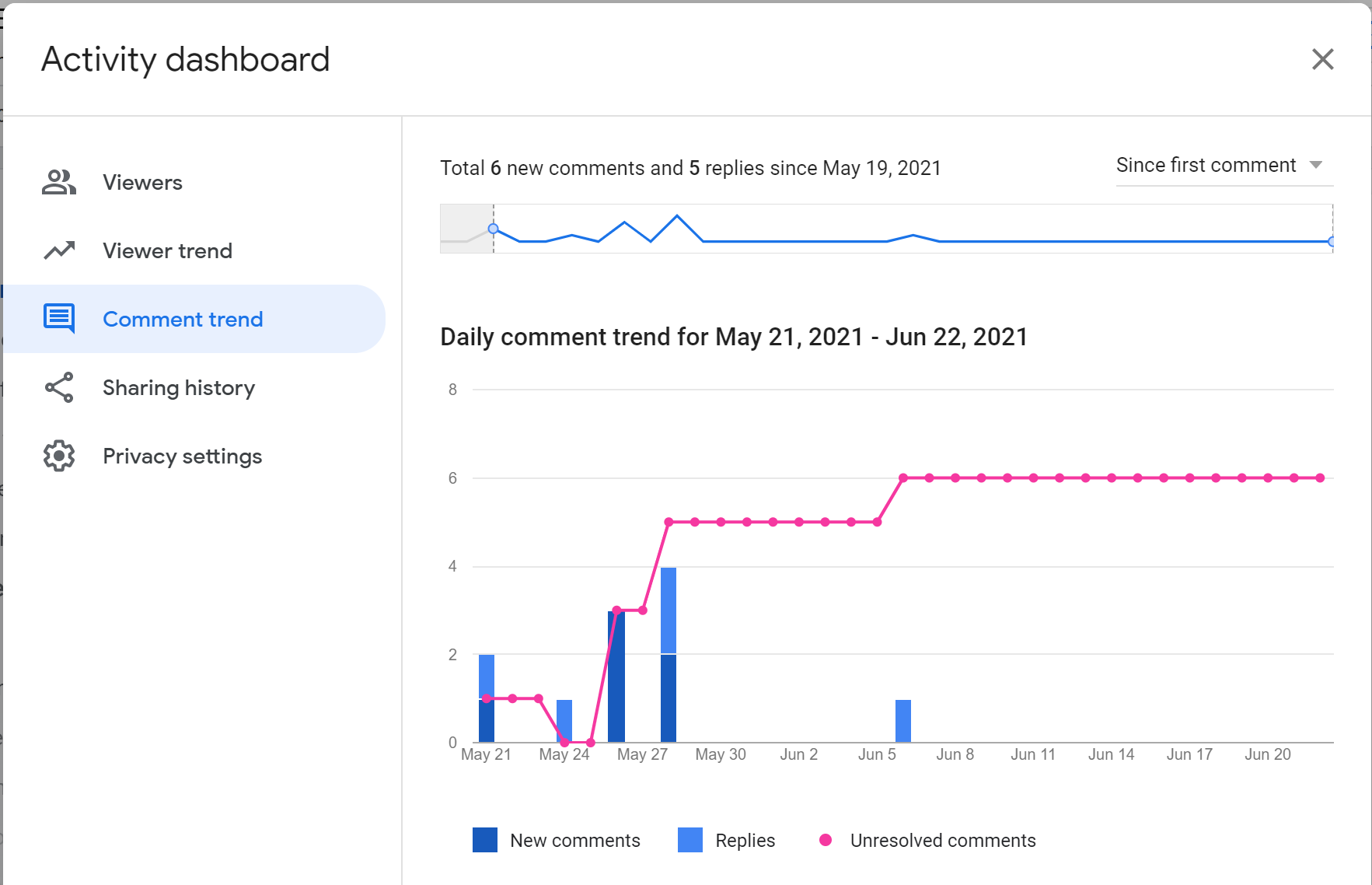This screenshot has height=885, width=1372.
Task: Click the tallest bar on the chart
Action: (669, 655)
